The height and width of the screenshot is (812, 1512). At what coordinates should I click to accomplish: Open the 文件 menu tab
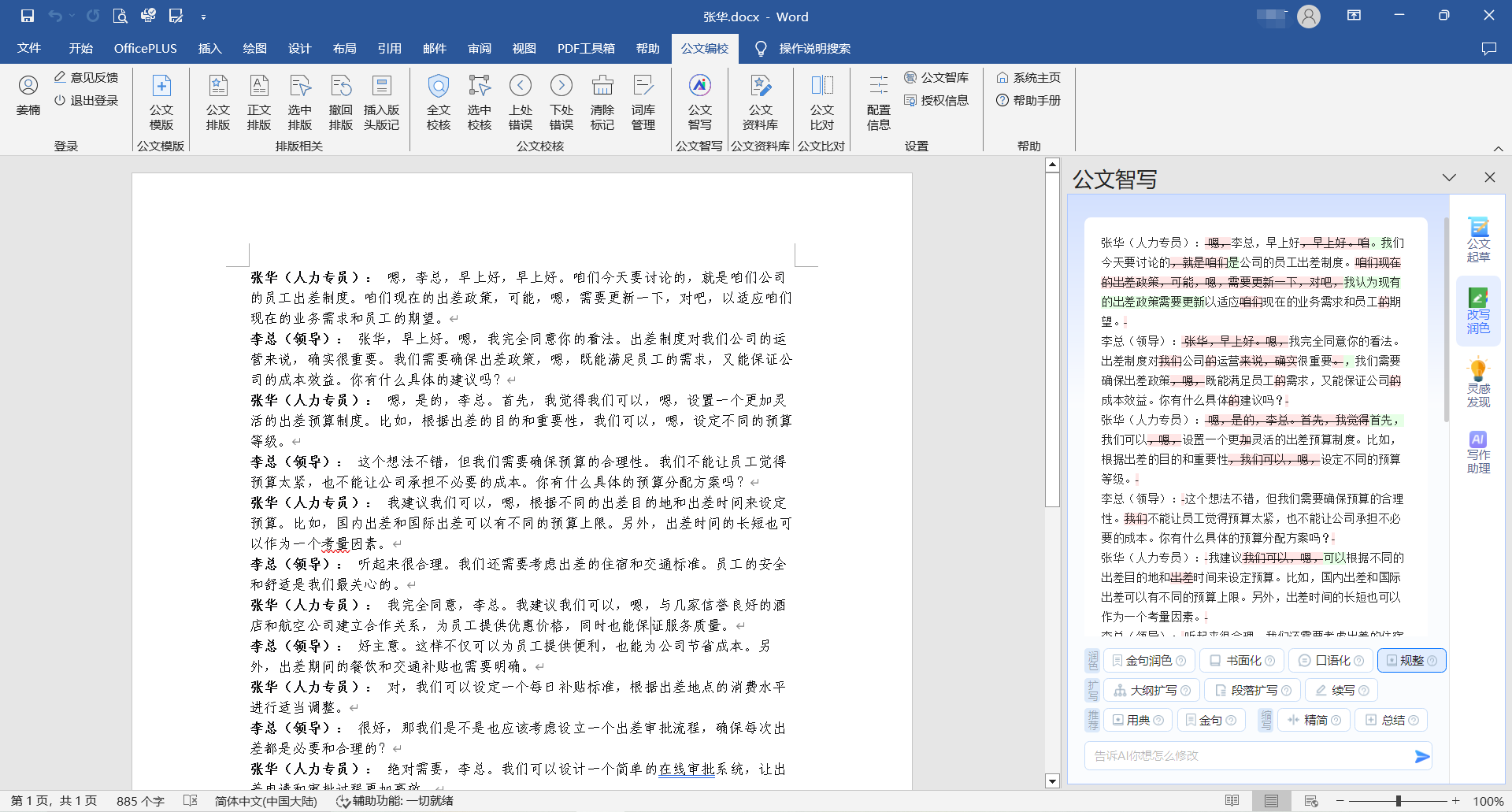coord(29,48)
